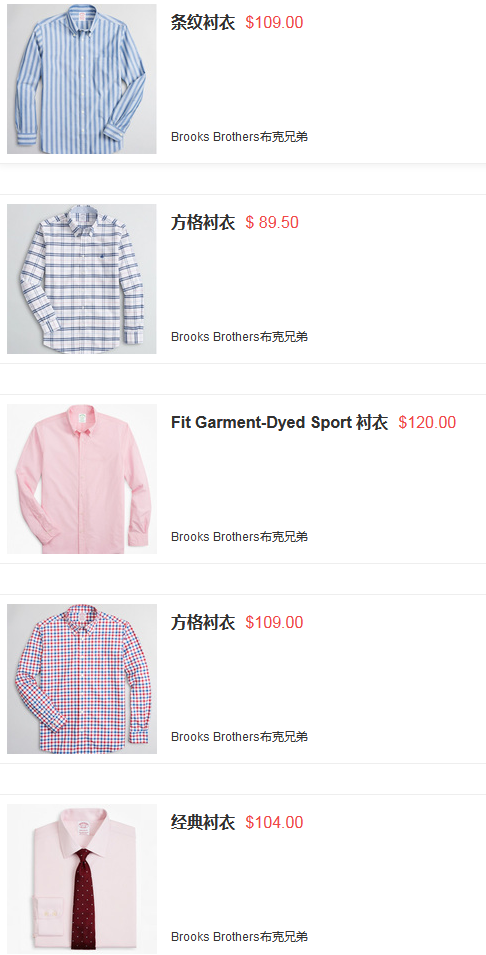
Task: Open the 经典衬衣 product title
Action: click(x=203, y=822)
